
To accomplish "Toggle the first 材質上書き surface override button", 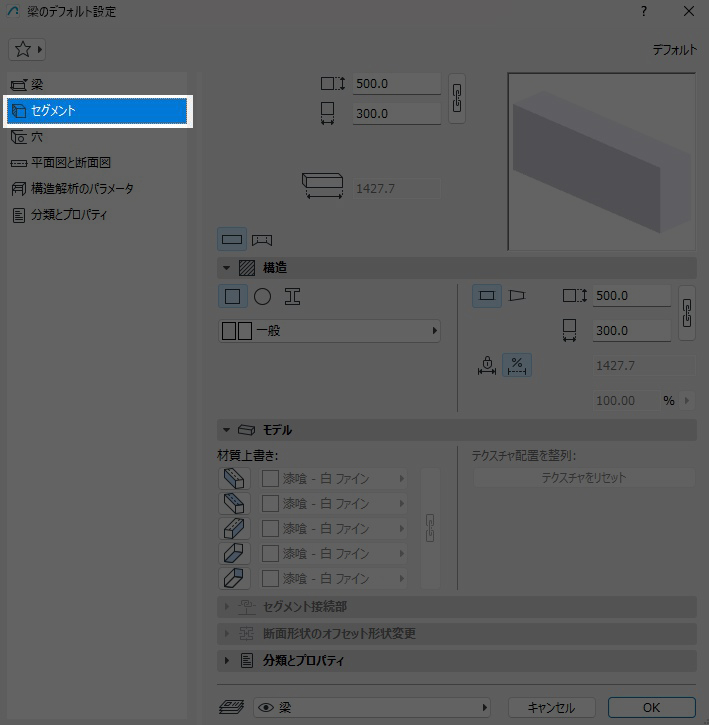I will click(234, 478).
